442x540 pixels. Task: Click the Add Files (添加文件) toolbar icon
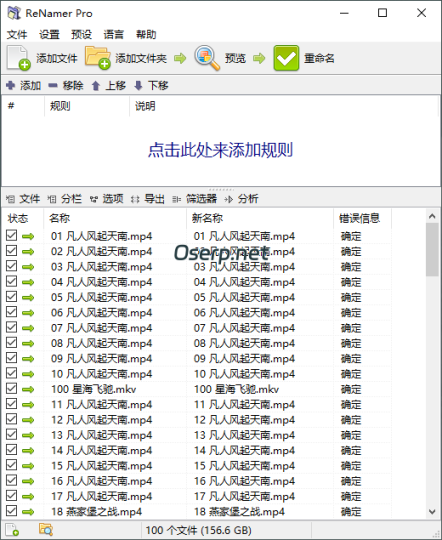[19, 58]
